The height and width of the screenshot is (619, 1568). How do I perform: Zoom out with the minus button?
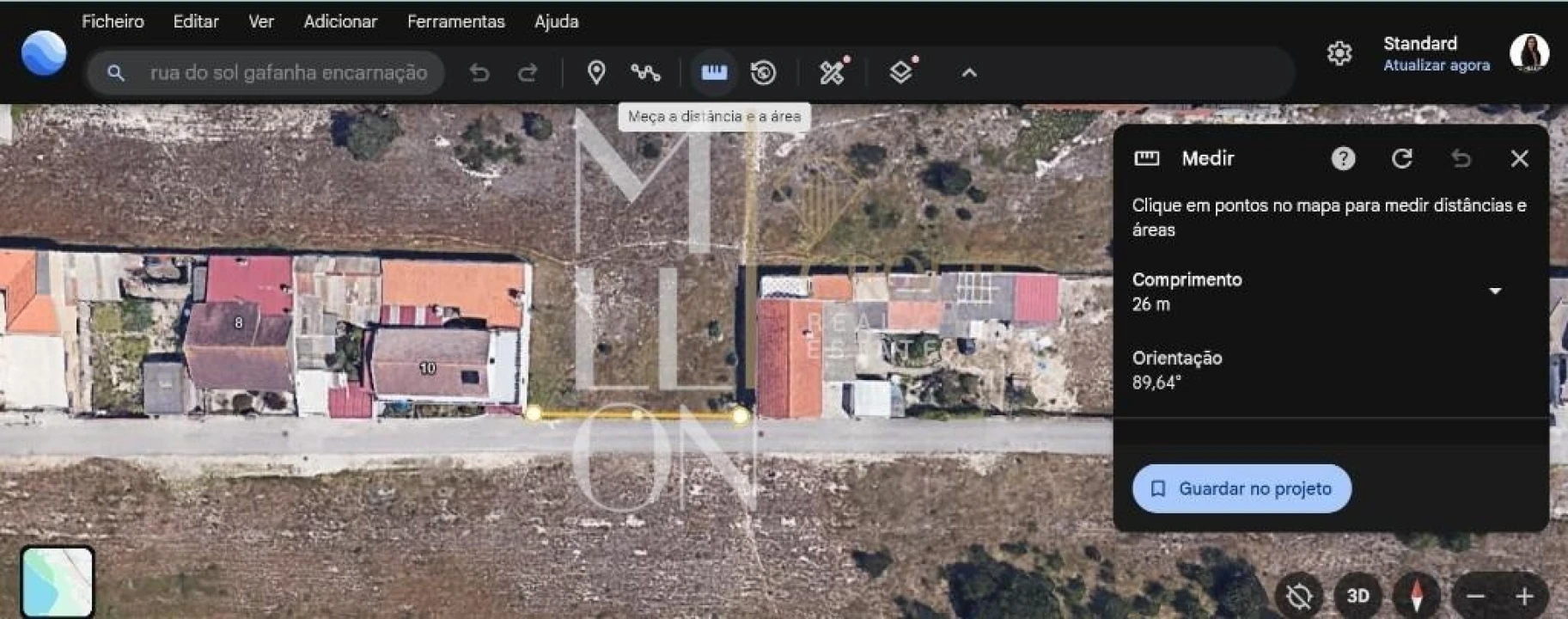point(1476,595)
